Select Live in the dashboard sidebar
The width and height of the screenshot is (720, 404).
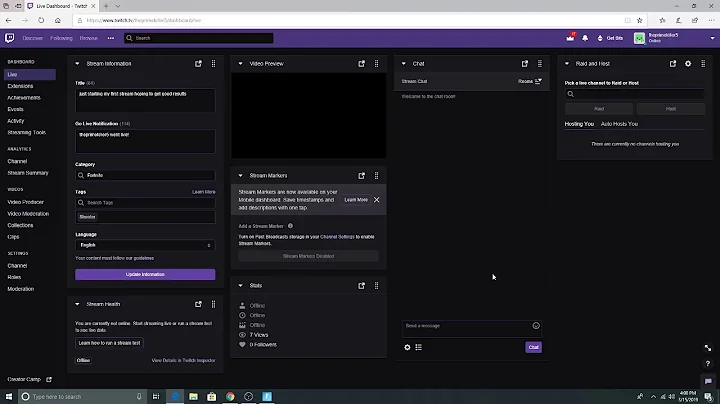[x=30, y=74]
